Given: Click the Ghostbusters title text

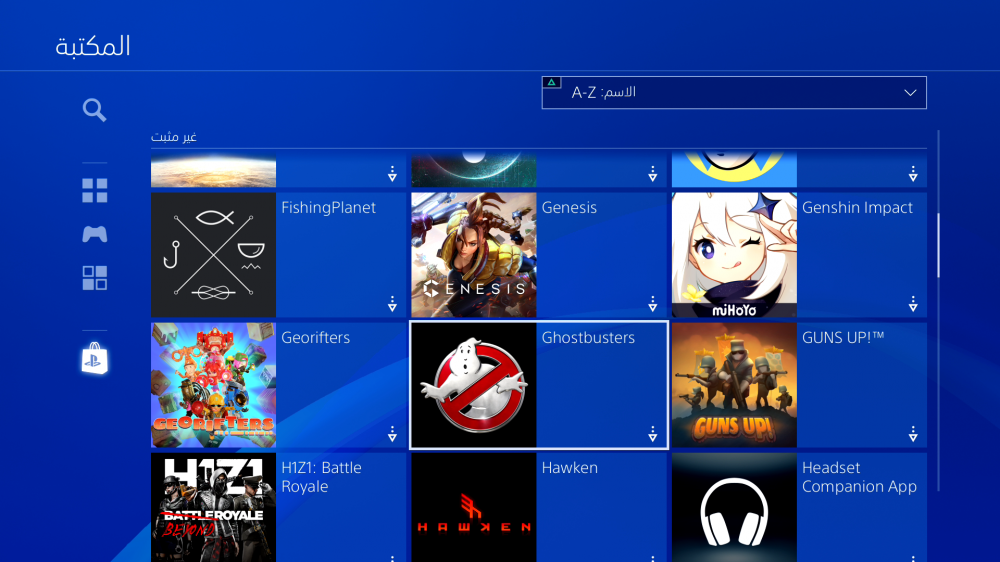Looking at the screenshot, I should pyautogui.click(x=588, y=337).
